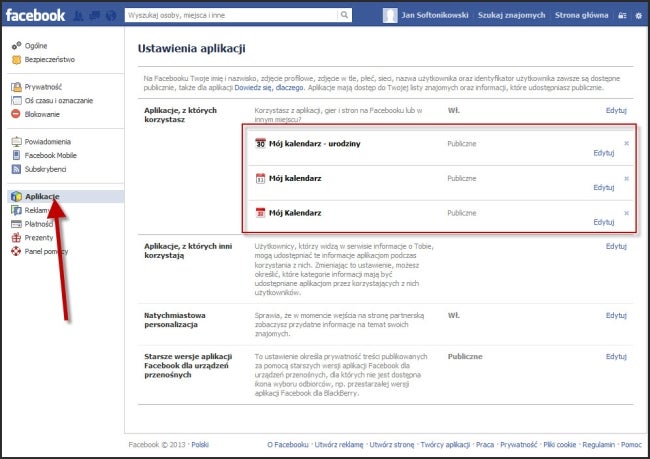Click the Bezpieczeństwo badge icon
Screen dimensions: 650x459
(16, 60)
